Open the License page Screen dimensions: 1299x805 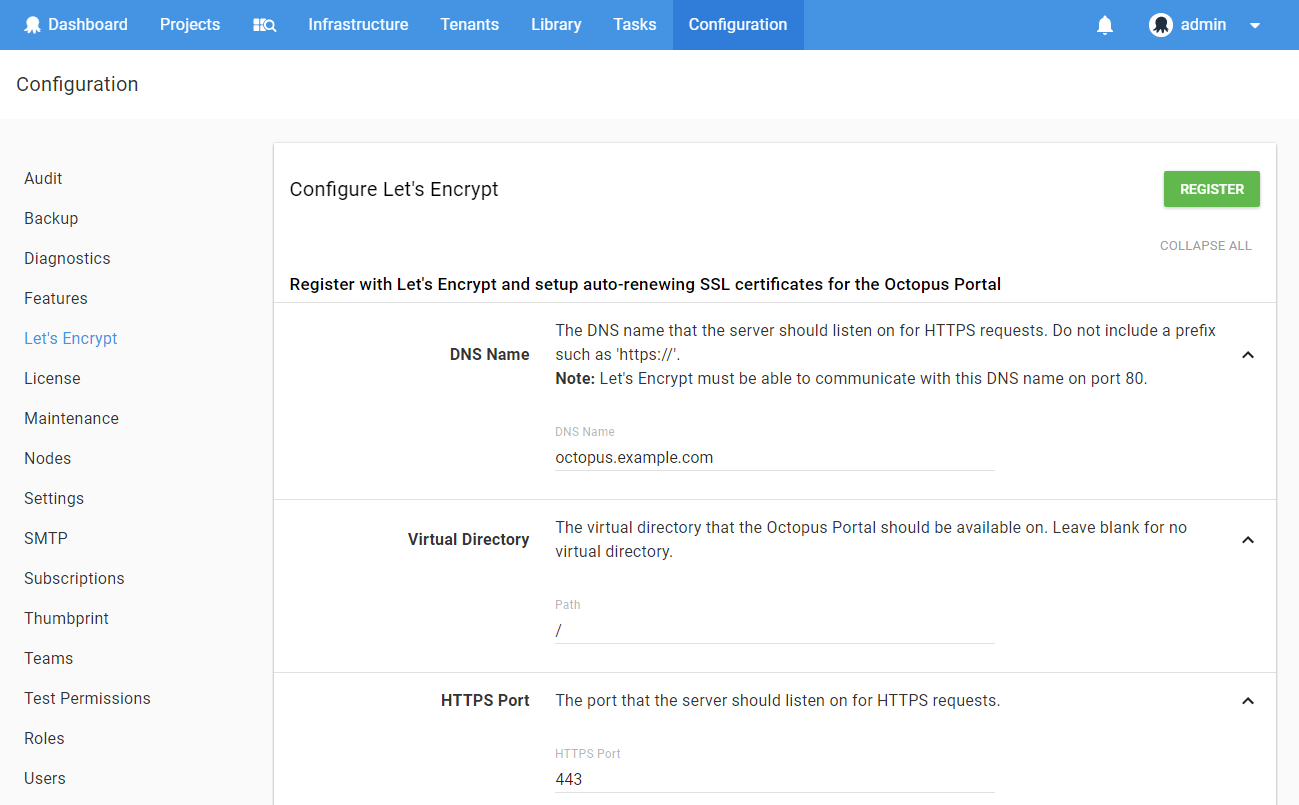click(x=52, y=378)
